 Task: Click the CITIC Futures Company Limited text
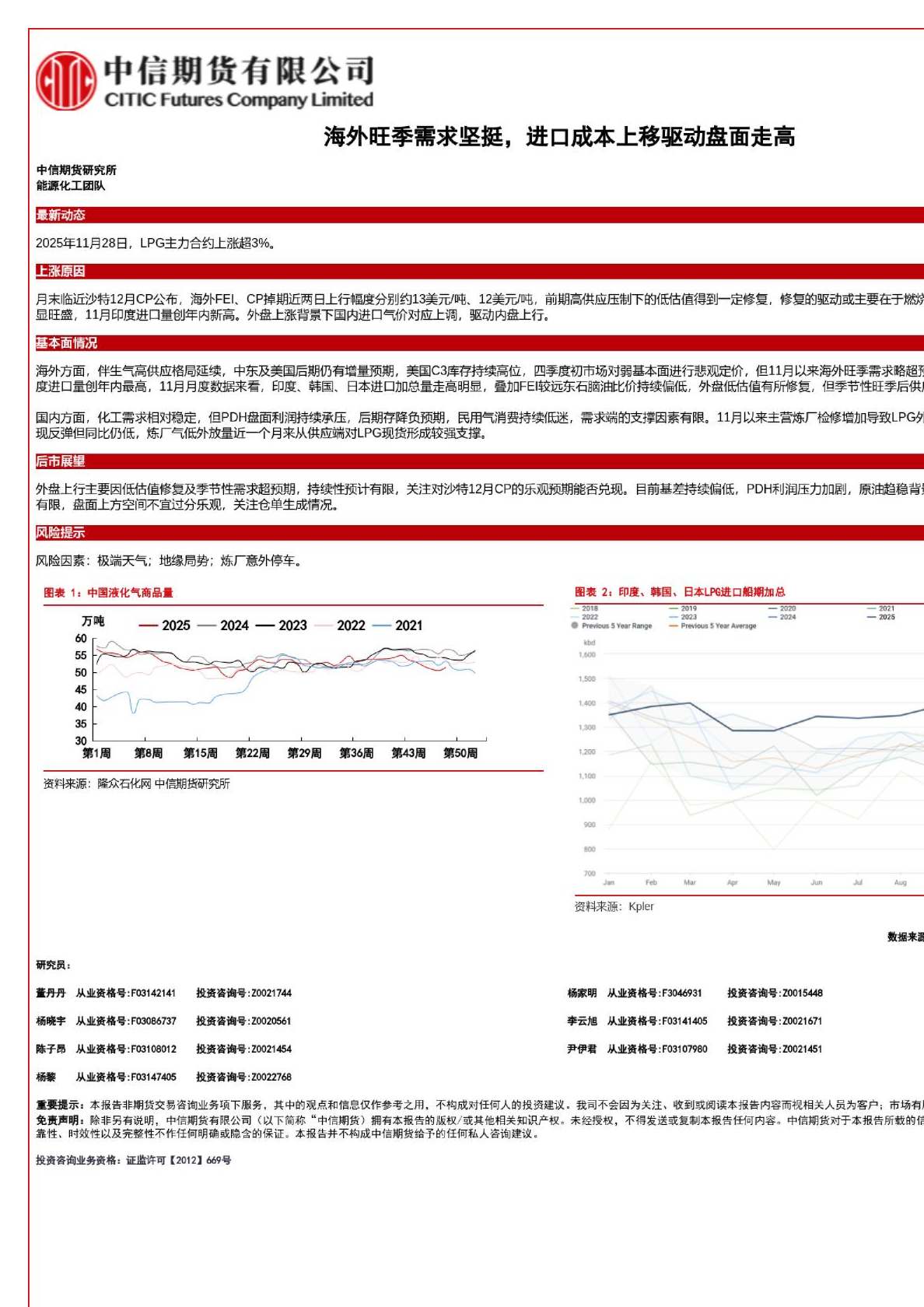pyautogui.click(x=239, y=100)
